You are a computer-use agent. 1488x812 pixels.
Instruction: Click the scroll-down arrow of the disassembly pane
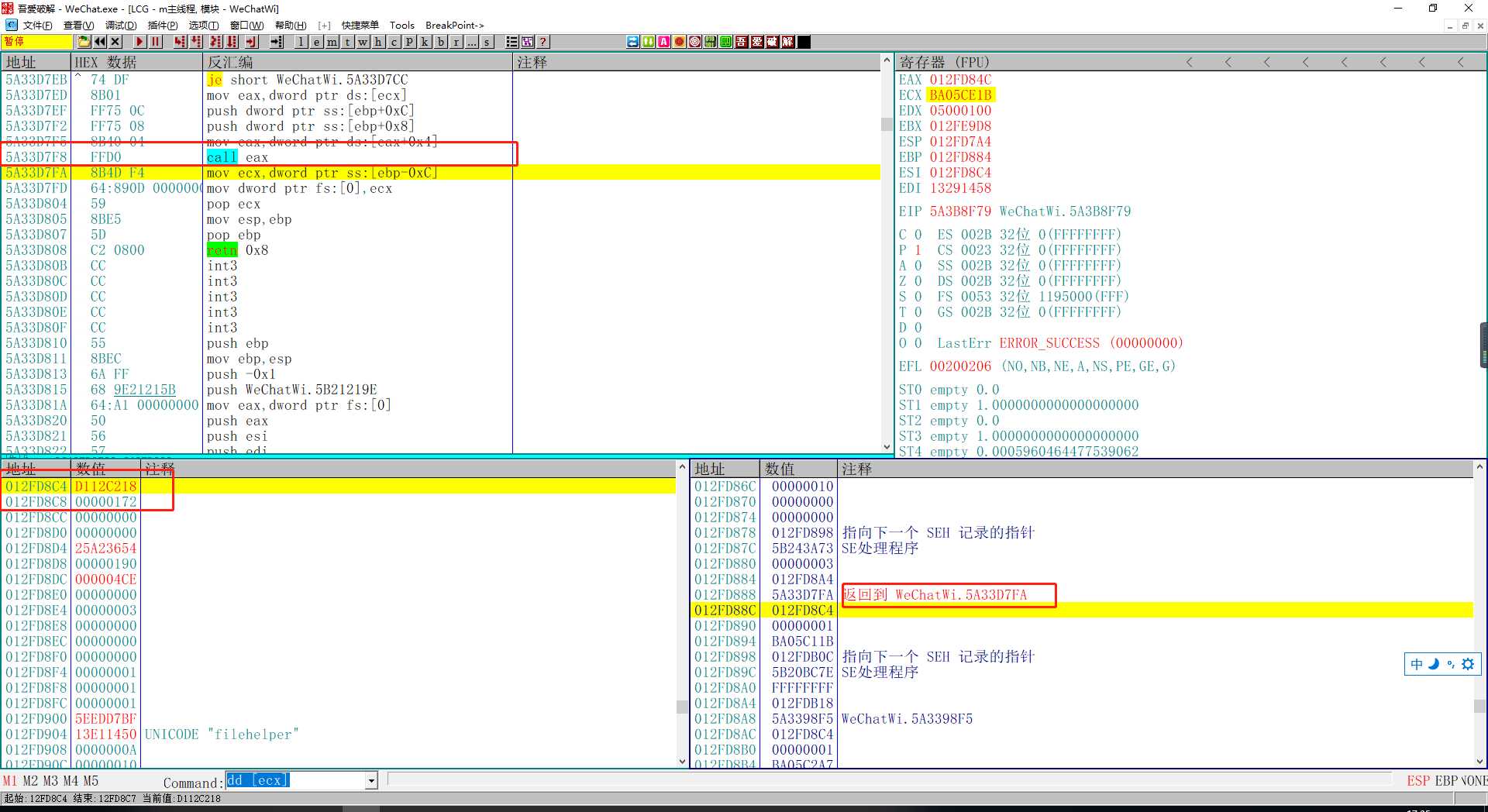coord(887,446)
